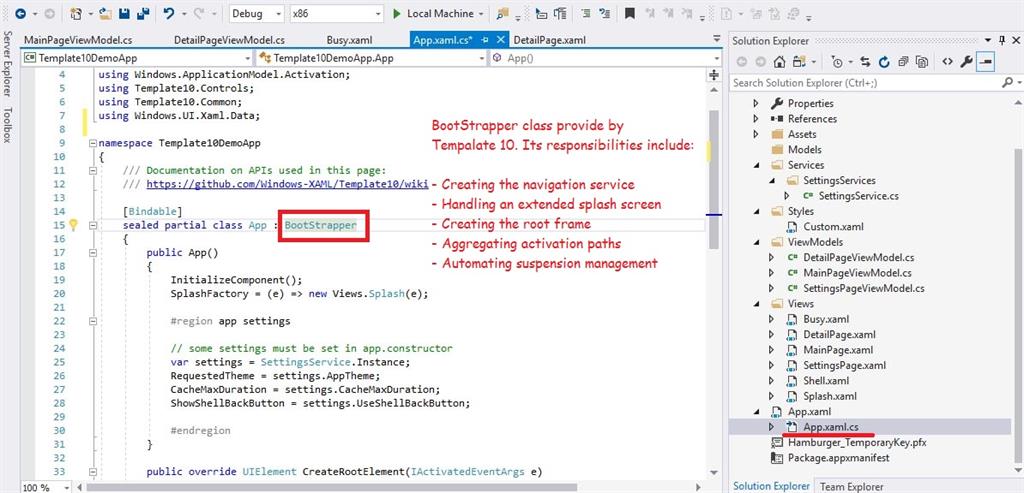The height and width of the screenshot is (493, 1024).
Task: Click View Code icon in Solution Explorer
Action: (947, 61)
